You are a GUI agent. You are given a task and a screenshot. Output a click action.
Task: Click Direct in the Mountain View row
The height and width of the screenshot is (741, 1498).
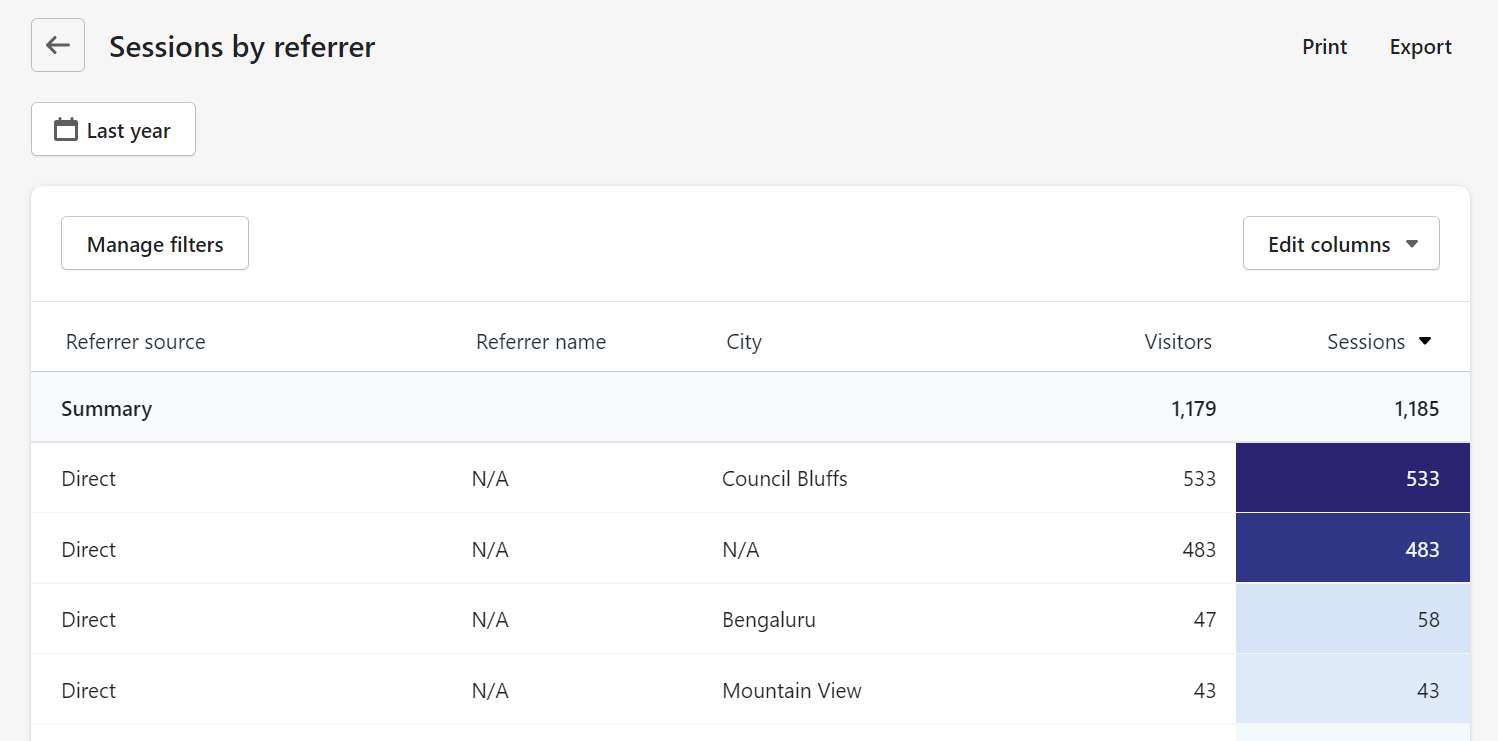point(89,690)
